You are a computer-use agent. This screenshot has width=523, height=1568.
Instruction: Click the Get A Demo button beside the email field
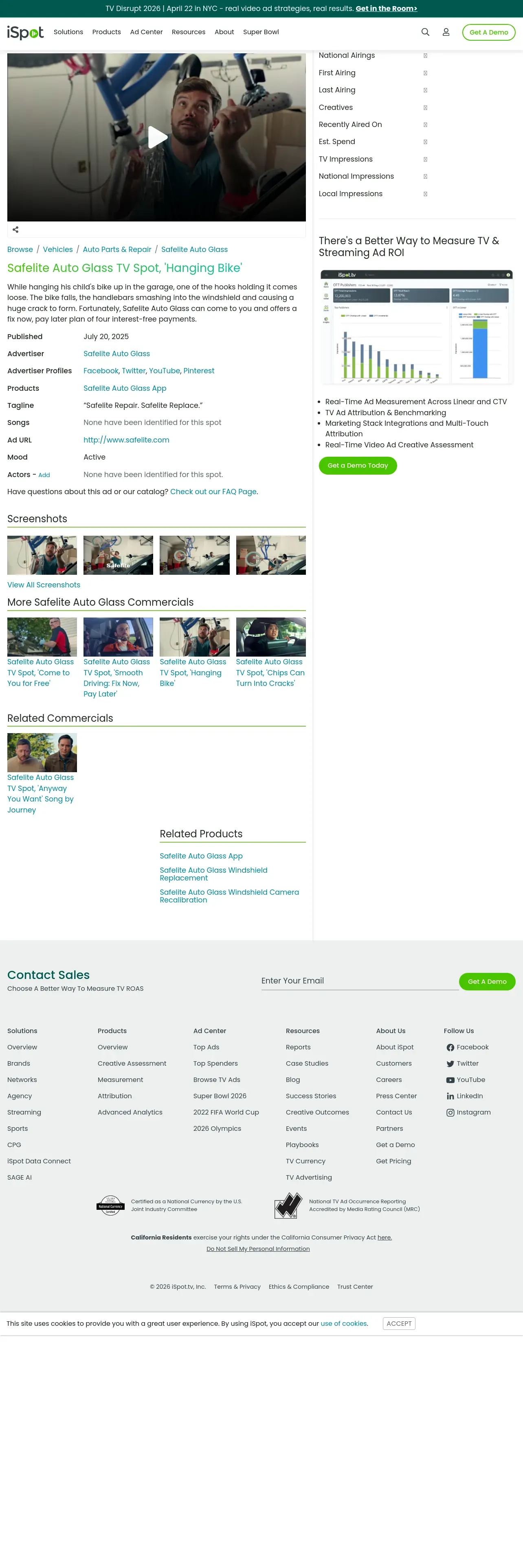click(x=487, y=982)
